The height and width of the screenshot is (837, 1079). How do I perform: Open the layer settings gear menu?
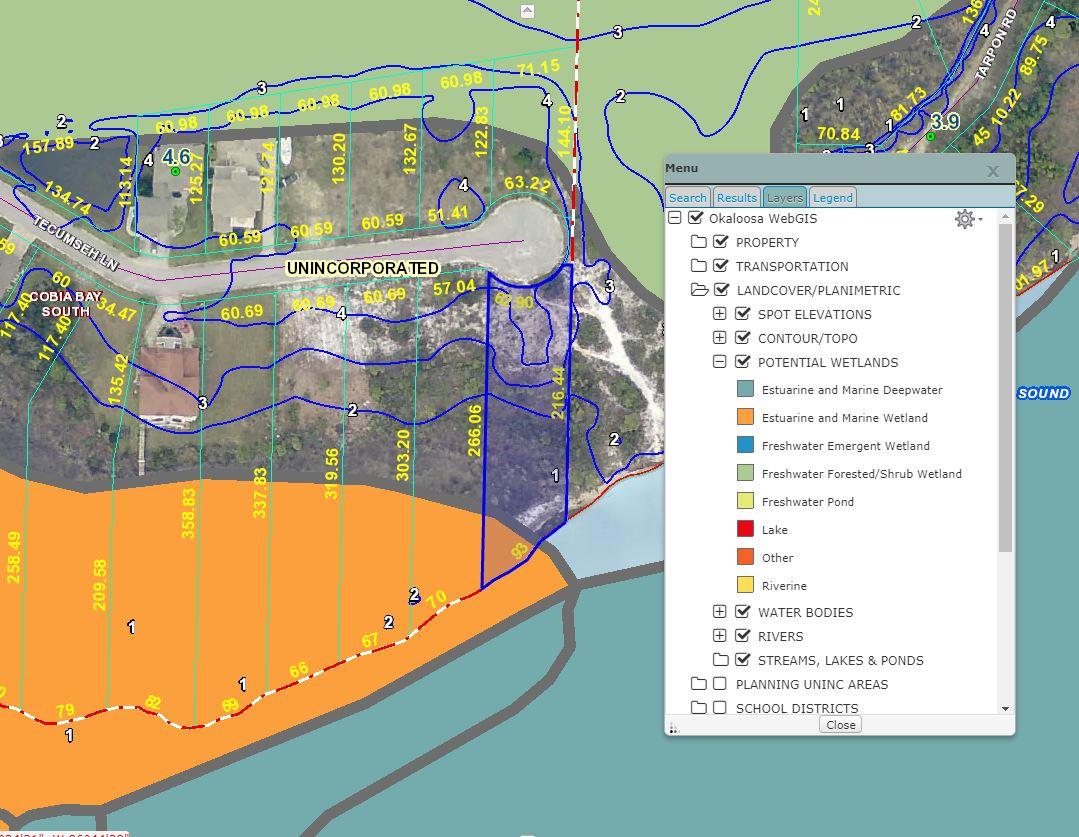coord(965,219)
